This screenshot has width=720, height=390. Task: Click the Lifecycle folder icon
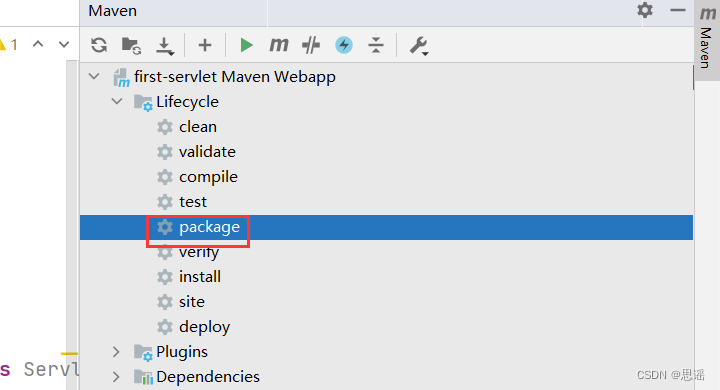(x=143, y=102)
